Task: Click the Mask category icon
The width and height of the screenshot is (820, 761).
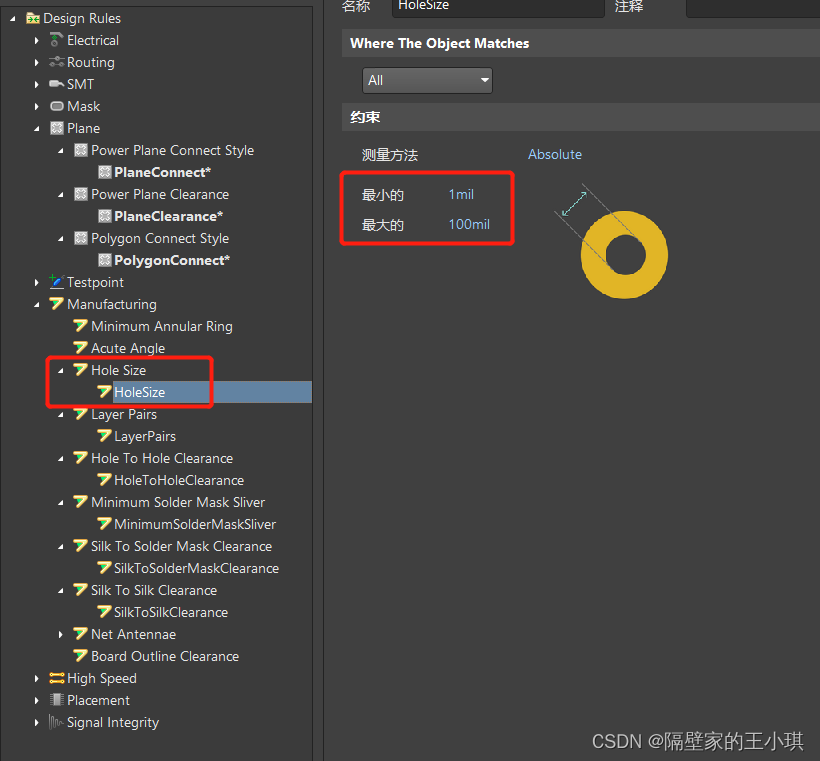Action: 56,106
